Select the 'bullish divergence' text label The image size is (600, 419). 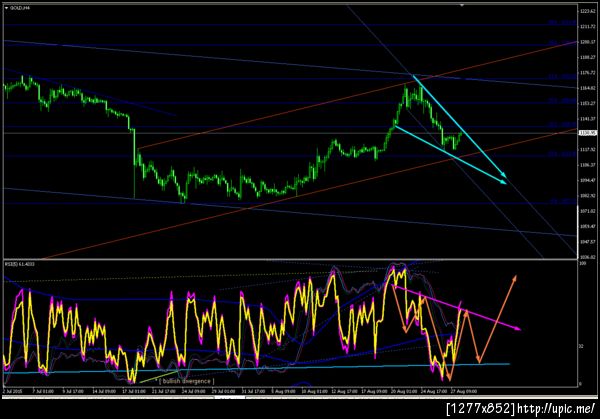[x=186, y=381]
